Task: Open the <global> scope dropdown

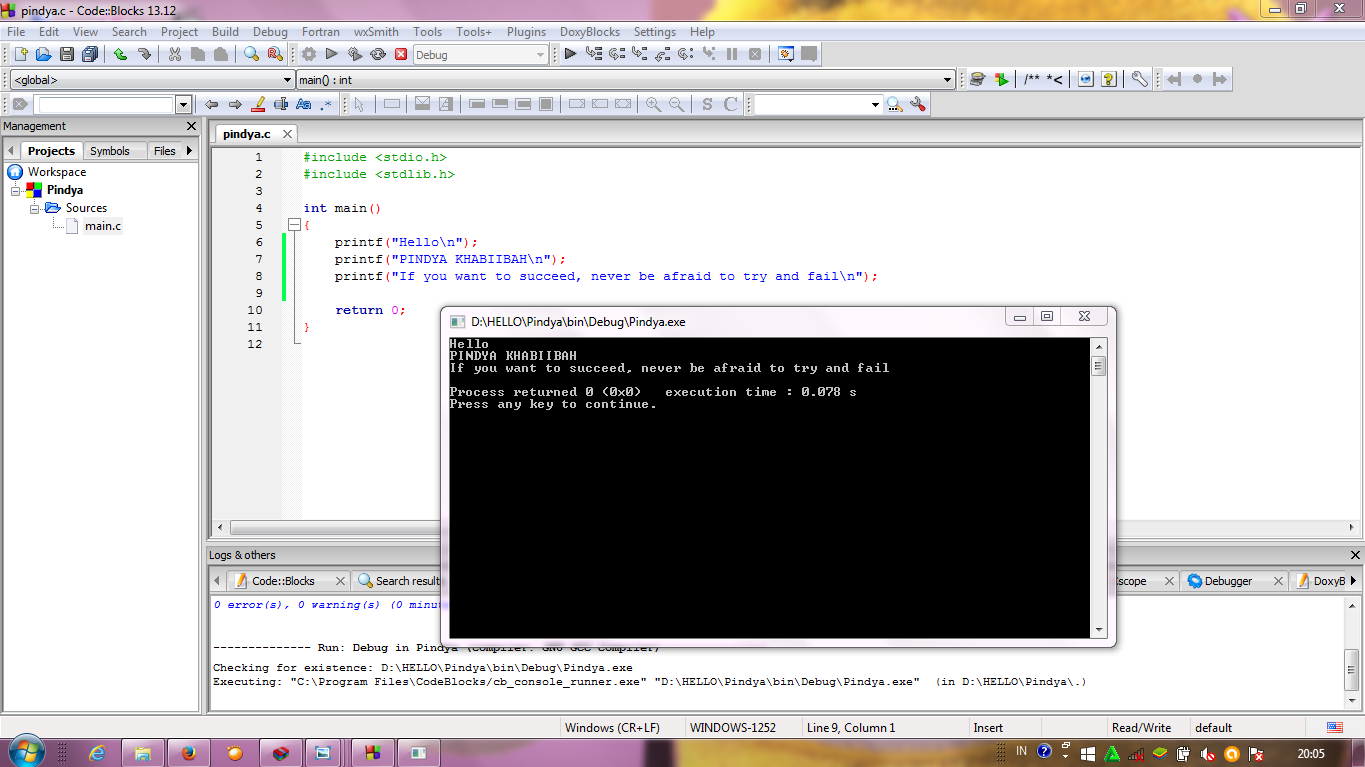Action: (x=151, y=80)
